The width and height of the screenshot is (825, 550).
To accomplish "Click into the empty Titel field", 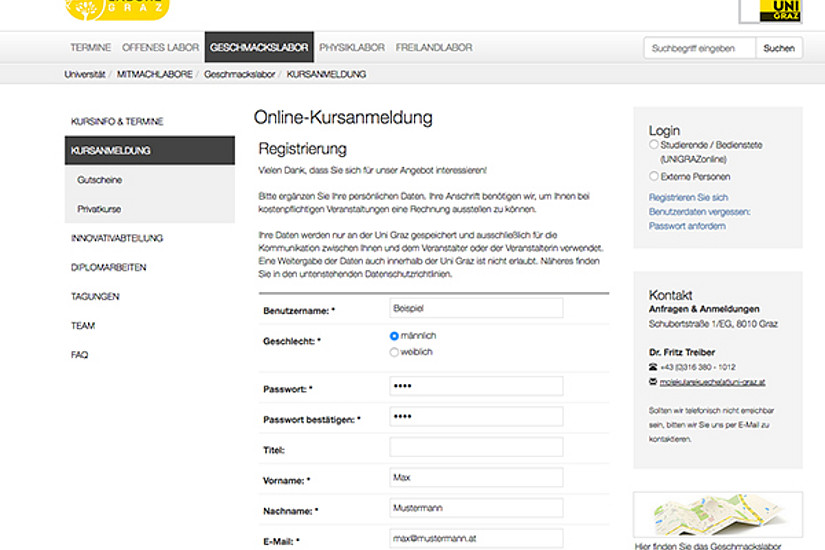I will (x=476, y=447).
